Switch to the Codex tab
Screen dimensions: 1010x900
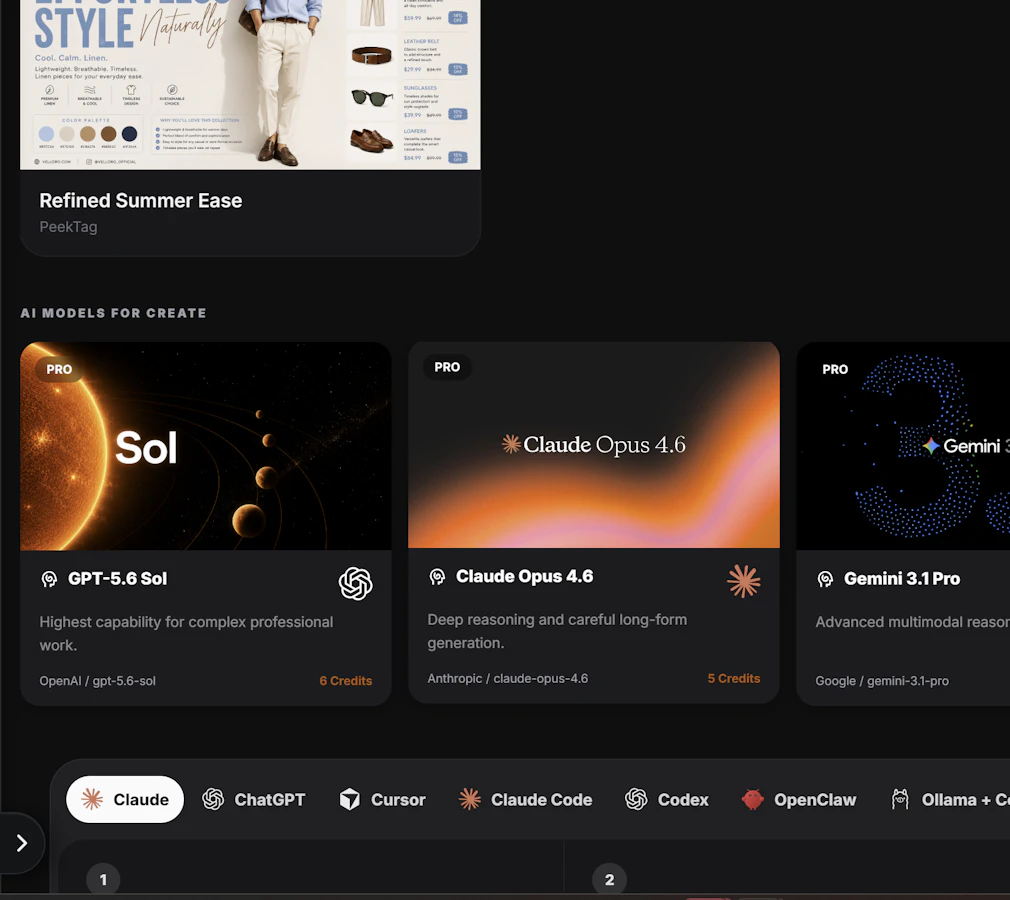click(667, 799)
